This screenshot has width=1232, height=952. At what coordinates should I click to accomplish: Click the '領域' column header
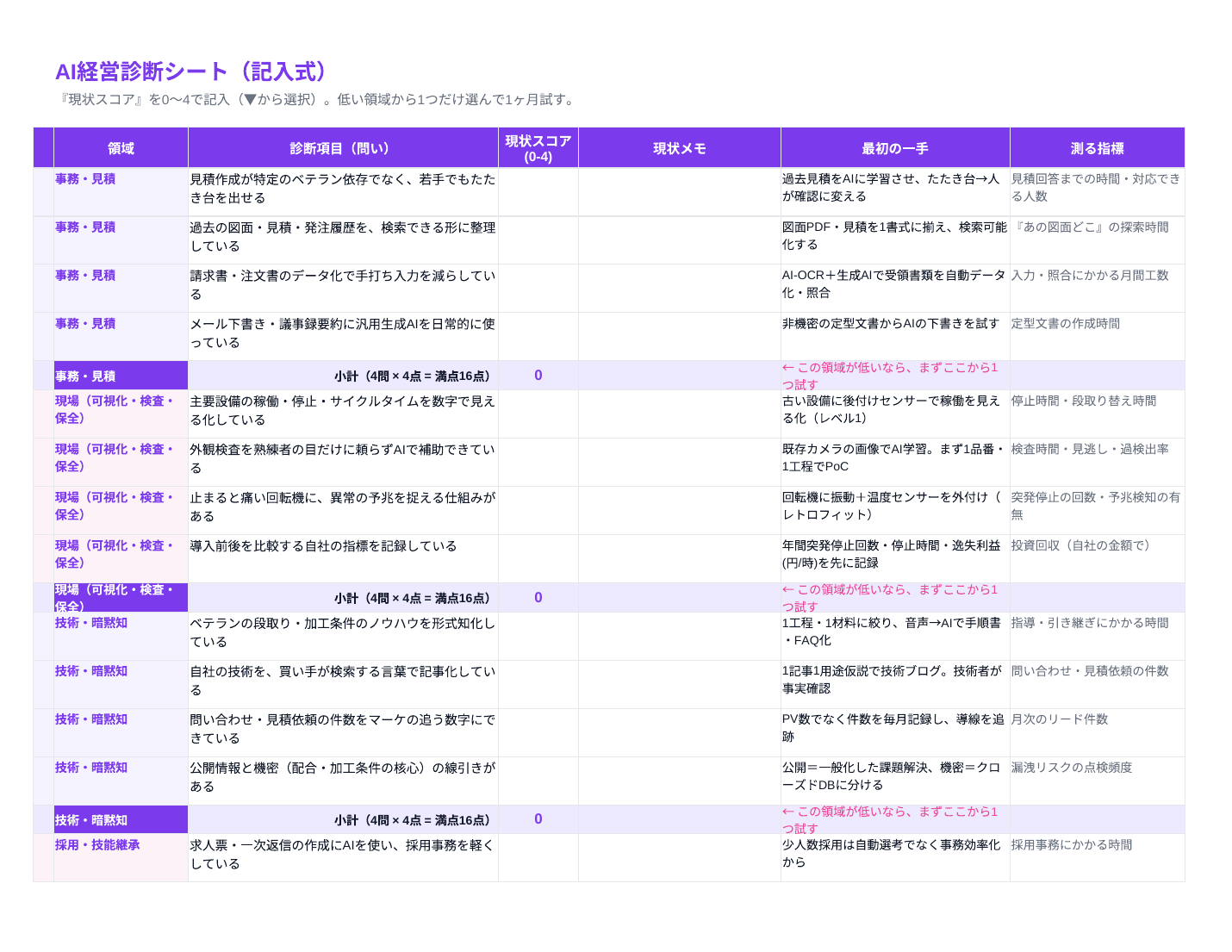(121, 148)
